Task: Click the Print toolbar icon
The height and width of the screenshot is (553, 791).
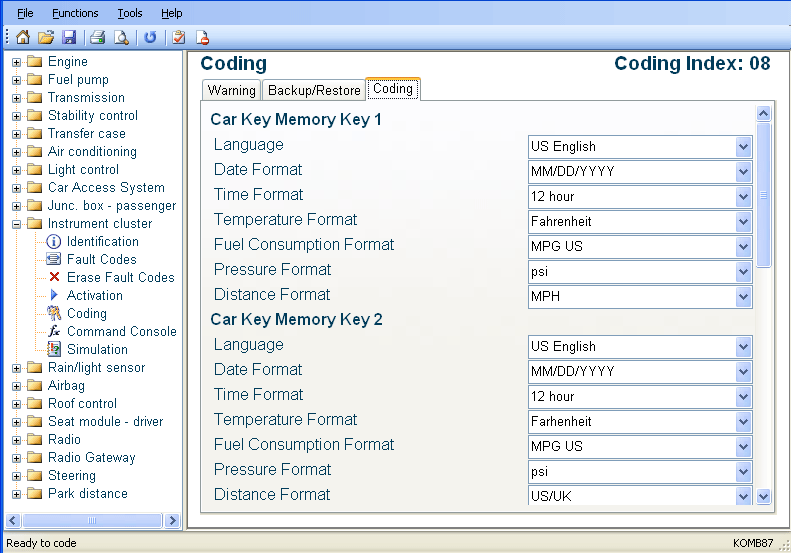Action: (98, 38)
